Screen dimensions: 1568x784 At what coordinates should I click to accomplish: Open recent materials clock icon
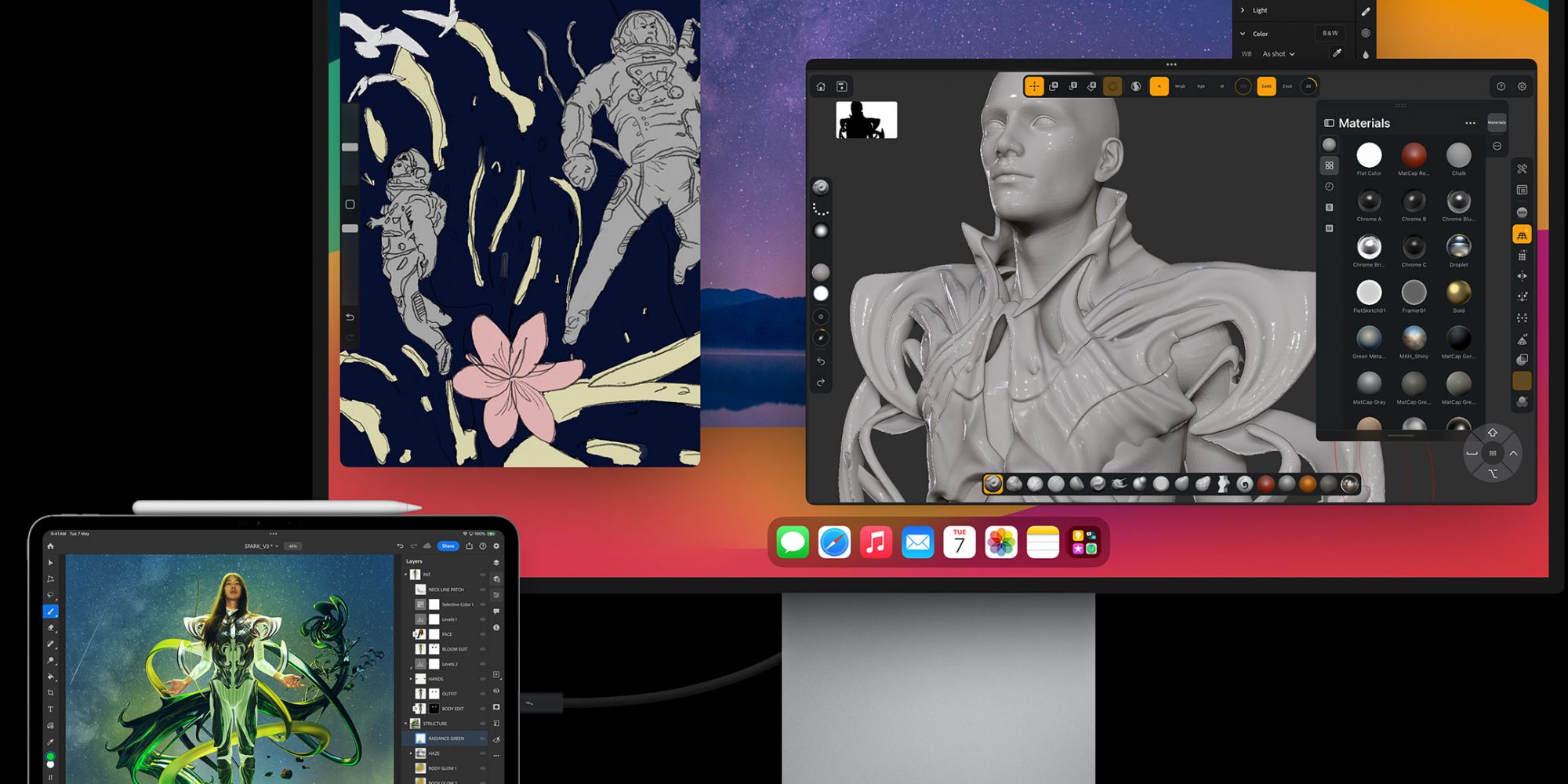coord(1329,187)
